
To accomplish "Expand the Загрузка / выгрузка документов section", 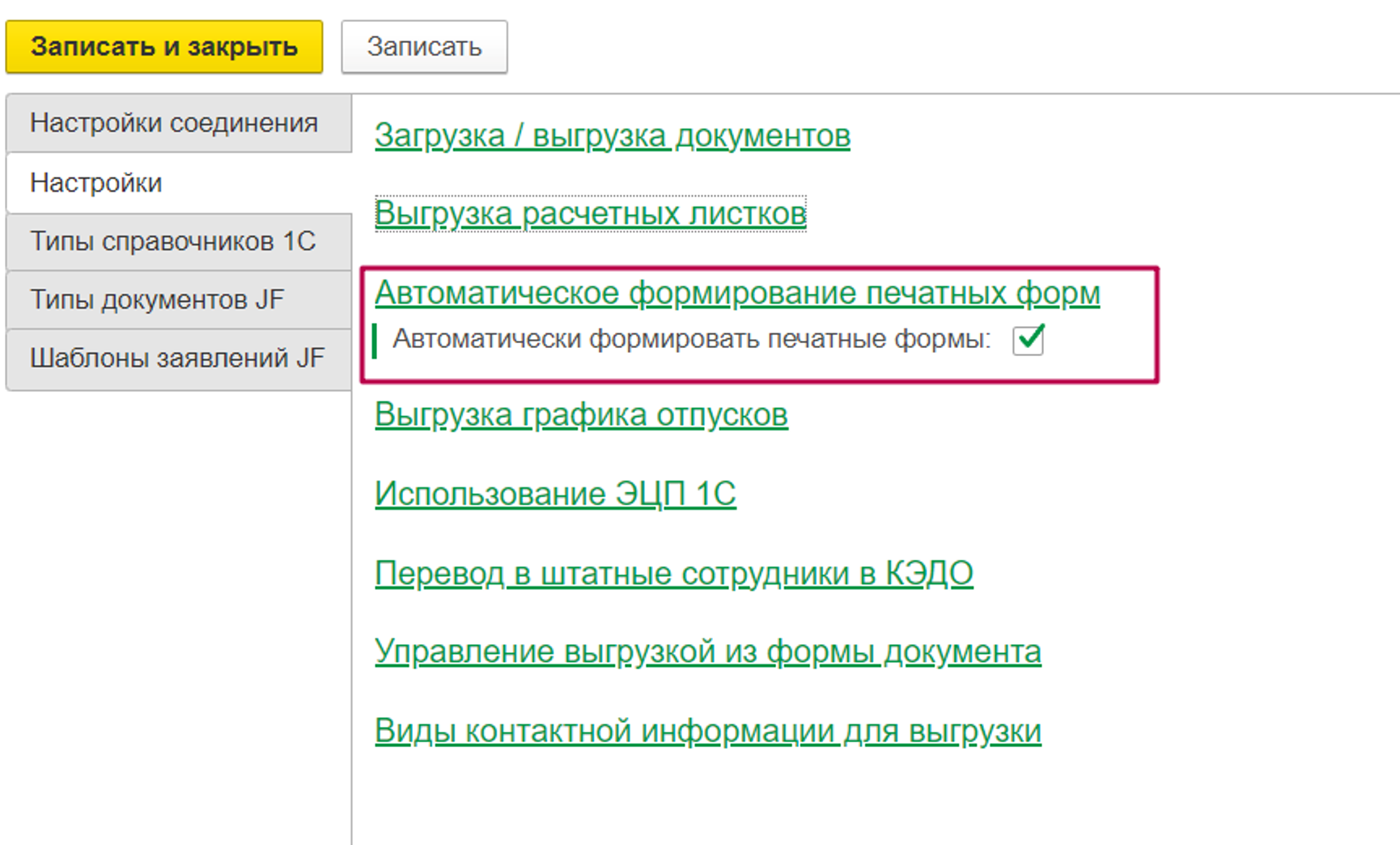I will pyautogui.click(x=612, y=136).
